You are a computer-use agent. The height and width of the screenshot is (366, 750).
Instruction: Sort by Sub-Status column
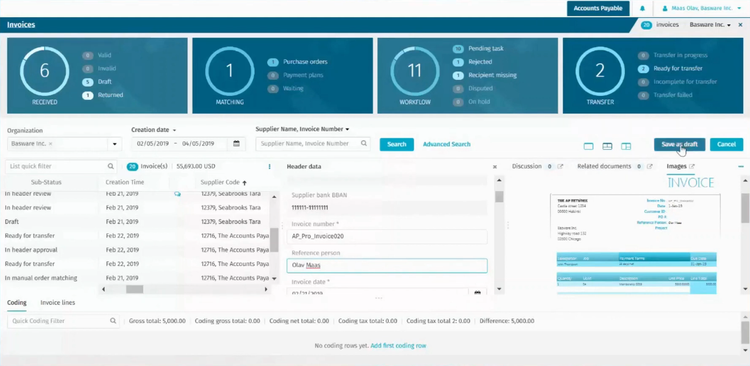point(46,182)
